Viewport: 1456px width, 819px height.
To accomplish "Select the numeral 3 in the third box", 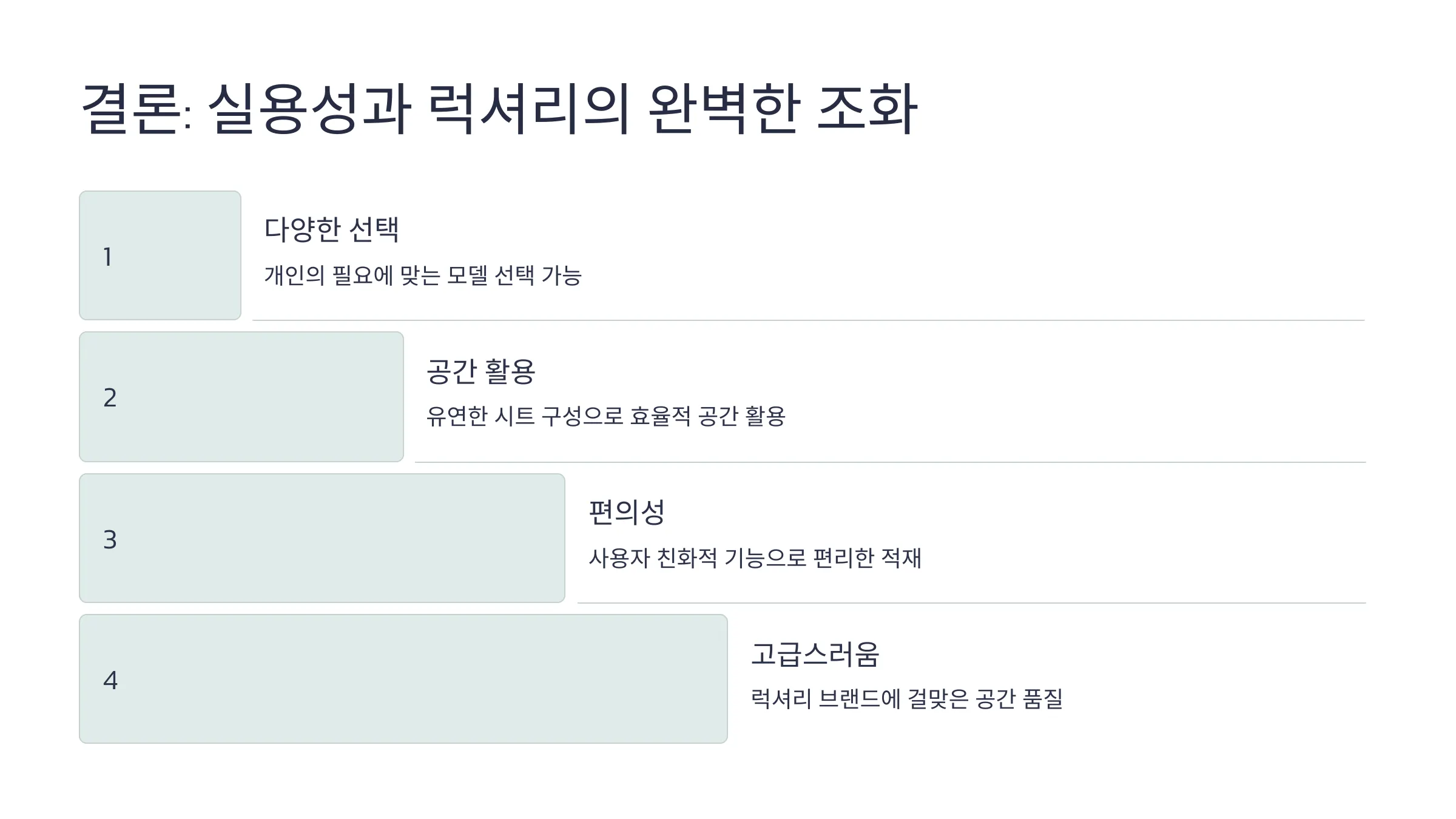I will (x=110, y=539).
